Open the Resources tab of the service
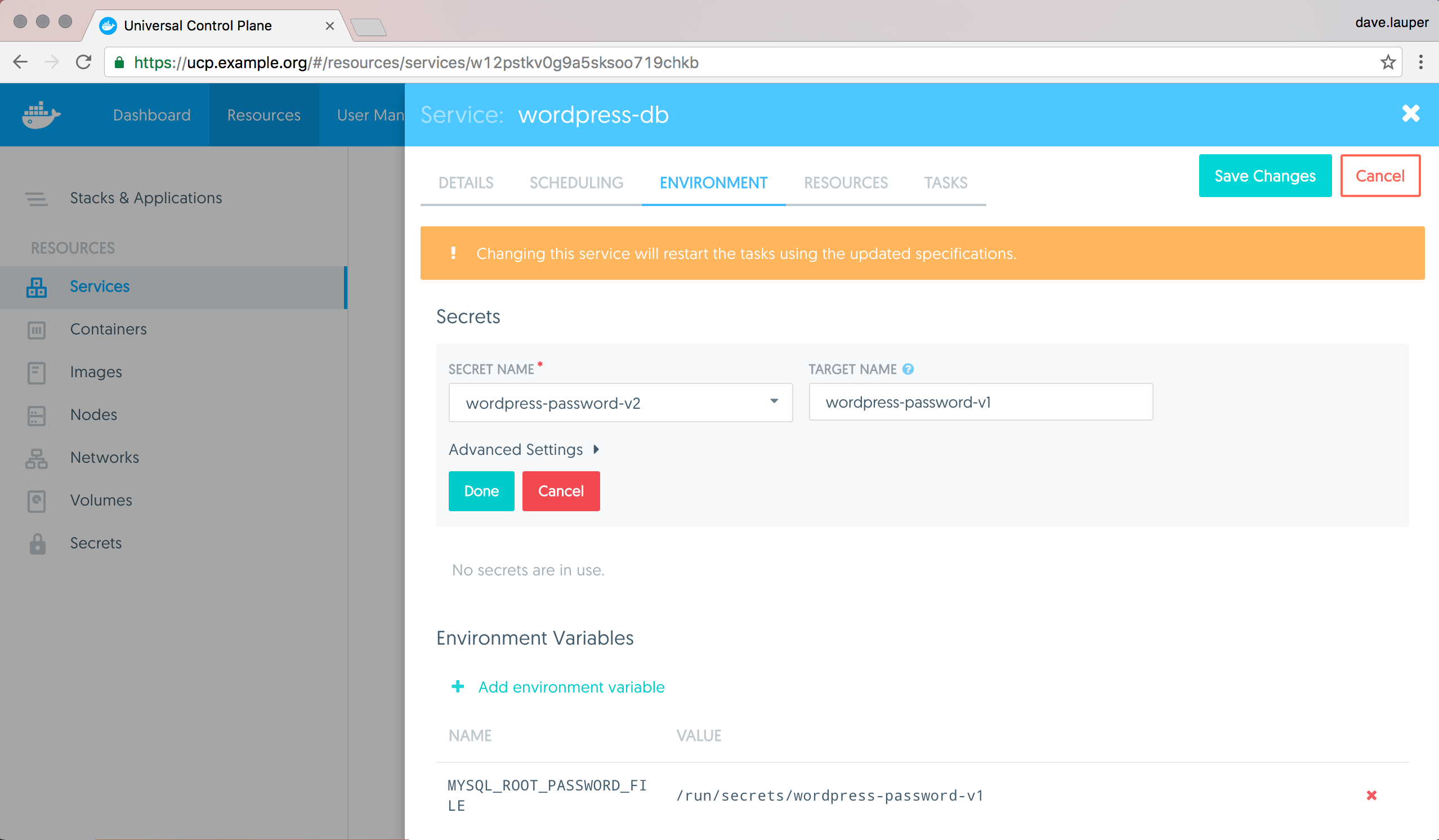The width and height of the screenshot is (1439, 840). point(845,183)
